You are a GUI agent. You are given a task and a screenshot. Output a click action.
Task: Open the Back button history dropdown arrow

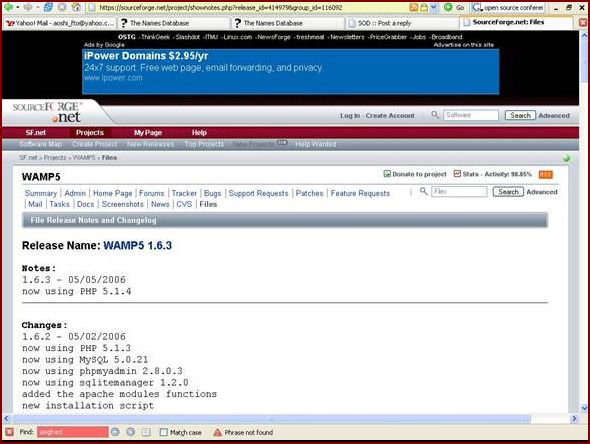pos(18,7)
